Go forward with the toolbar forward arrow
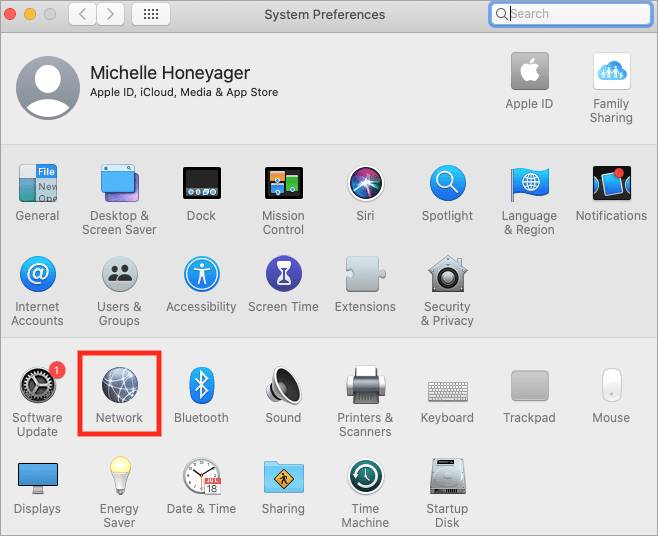Viewport: 658px width, 536px height. pos(110,14)
